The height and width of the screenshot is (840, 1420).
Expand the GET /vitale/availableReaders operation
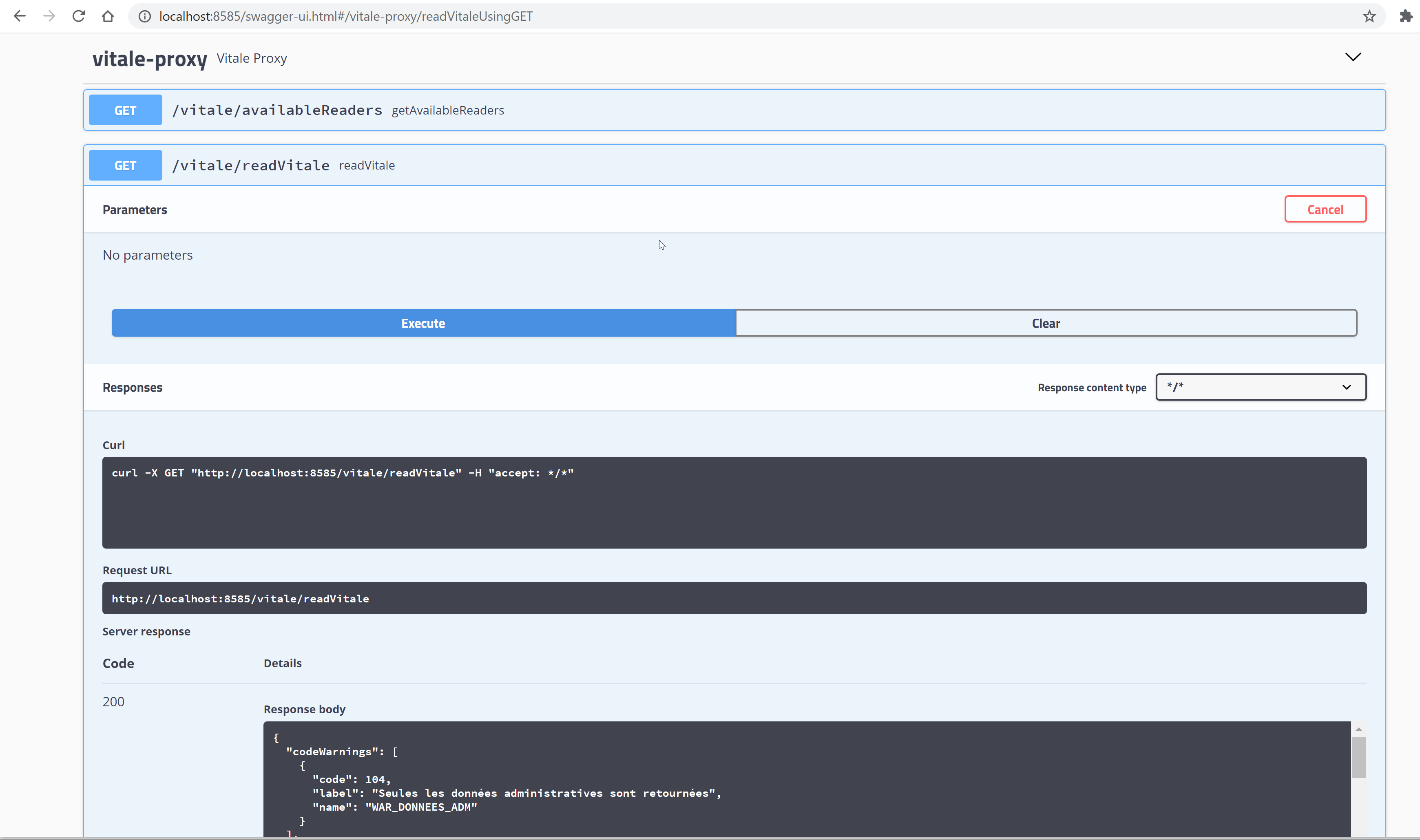734,110
